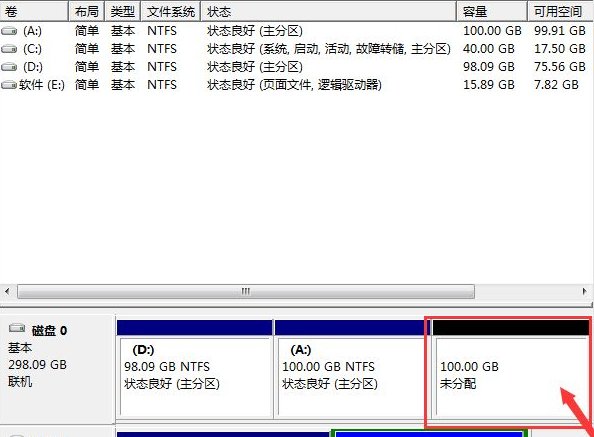Click the black unallocated color bar

pos(511,328)
